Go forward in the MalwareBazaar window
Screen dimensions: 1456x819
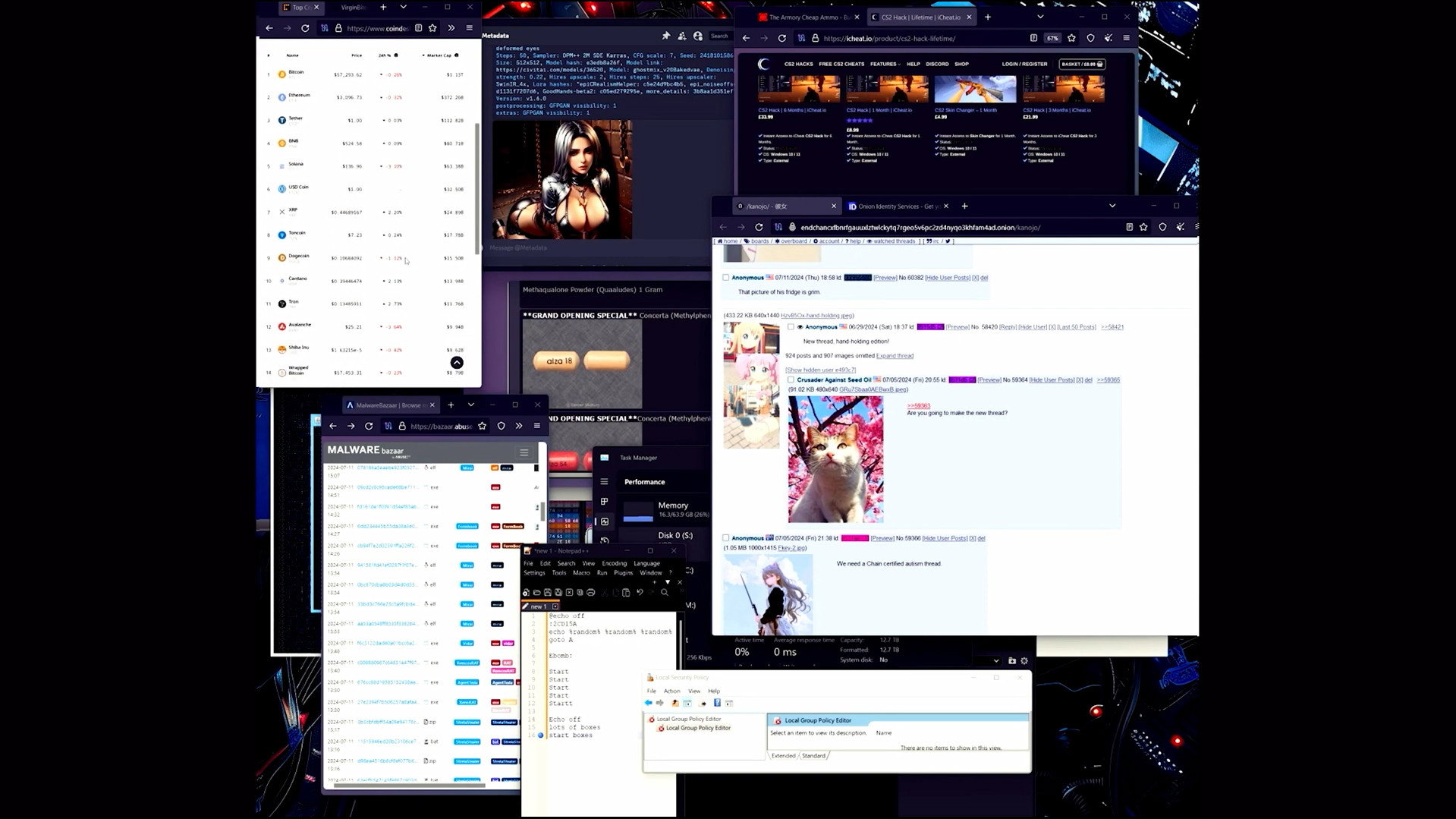click(351, 426)
